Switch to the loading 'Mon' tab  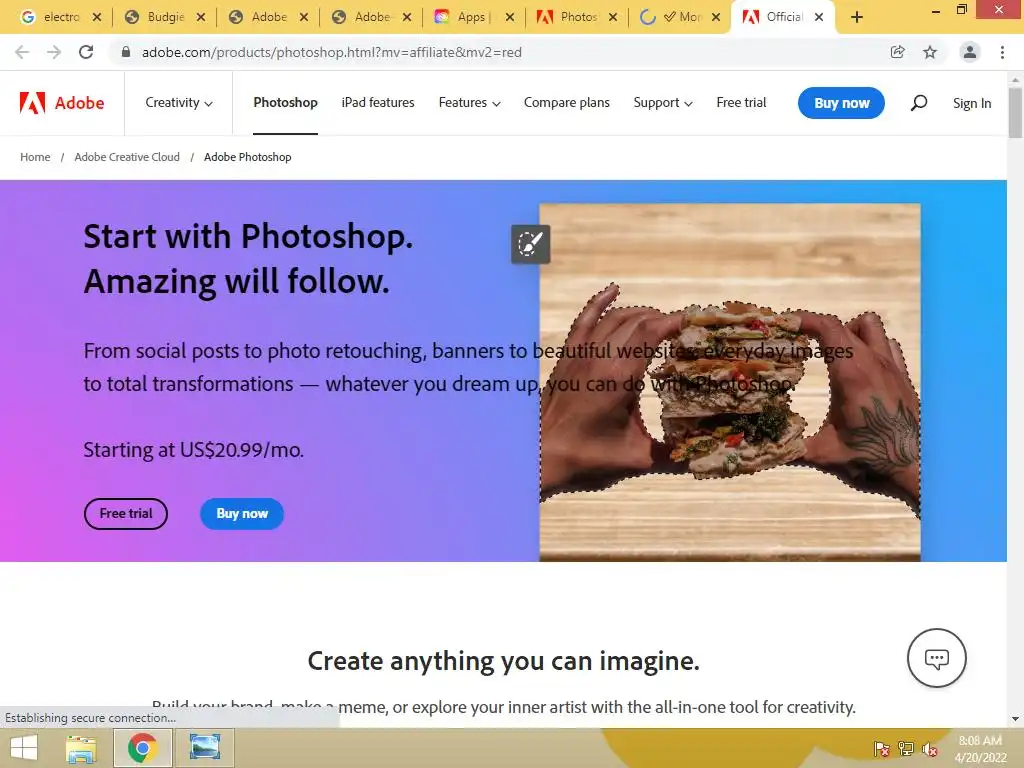pyautogui.click(x=678, y=18)
